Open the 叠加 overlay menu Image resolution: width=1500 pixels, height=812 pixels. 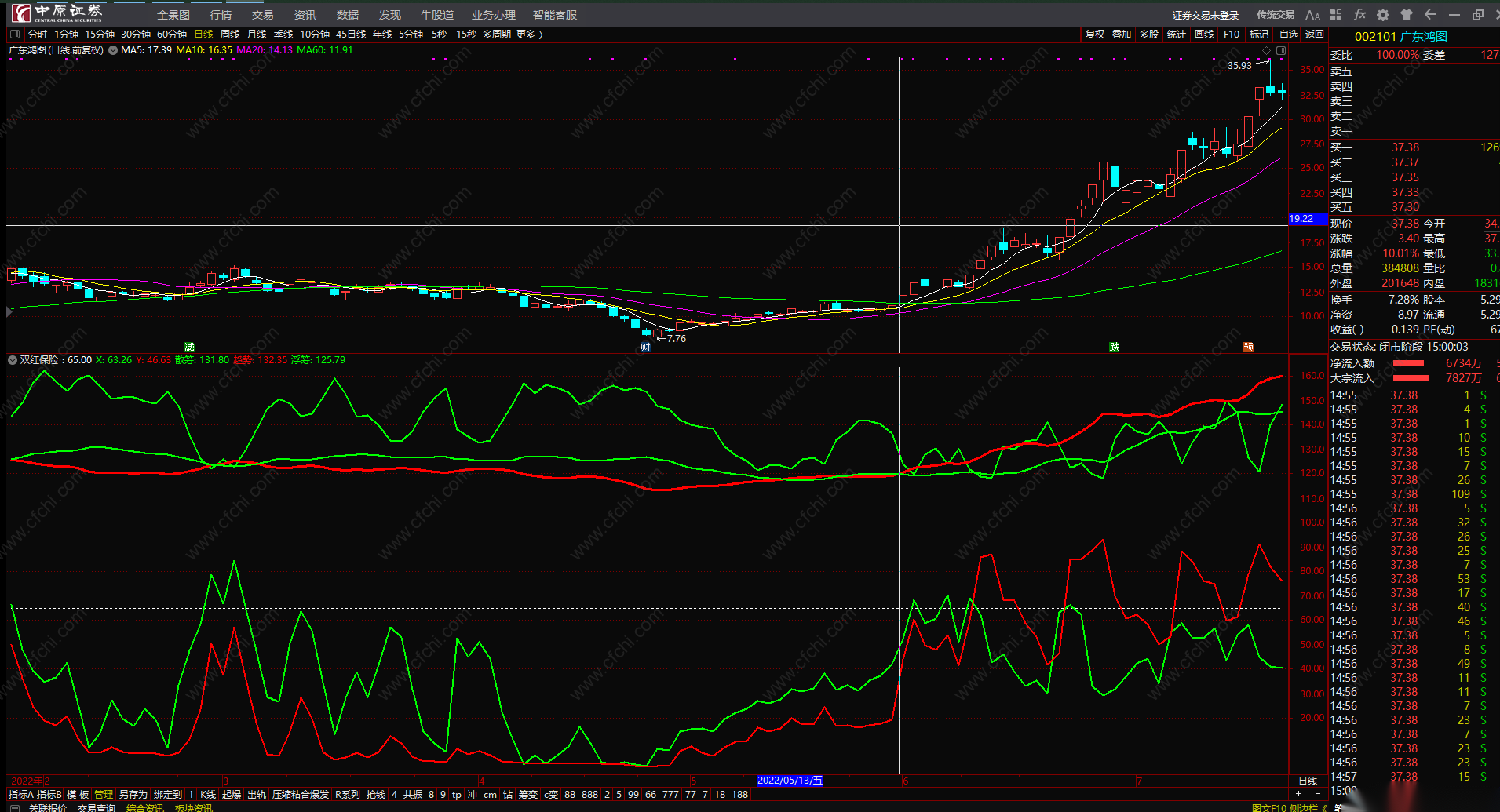tap(1122, 35)
